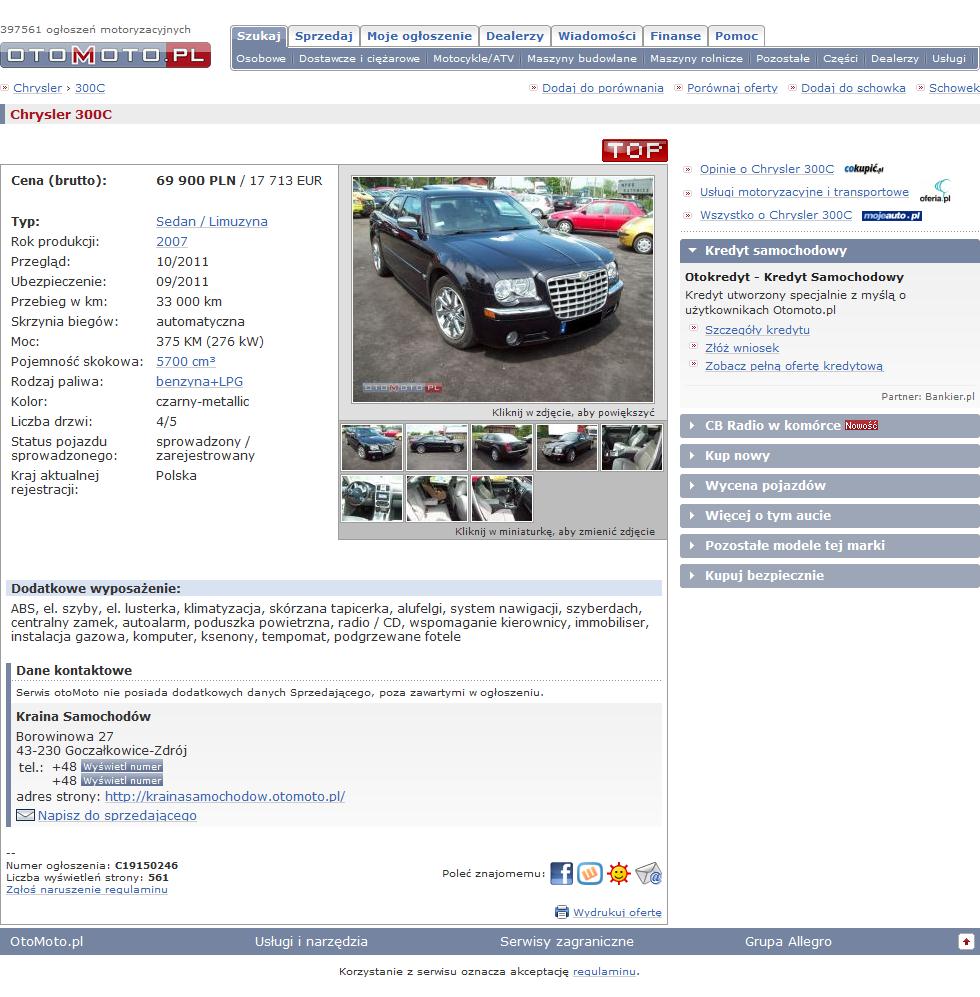This screenshot has height=997, width=980.
Task: Select the Motocykle/ATV category
Action: pyautogui.click(x=473, y=58)
